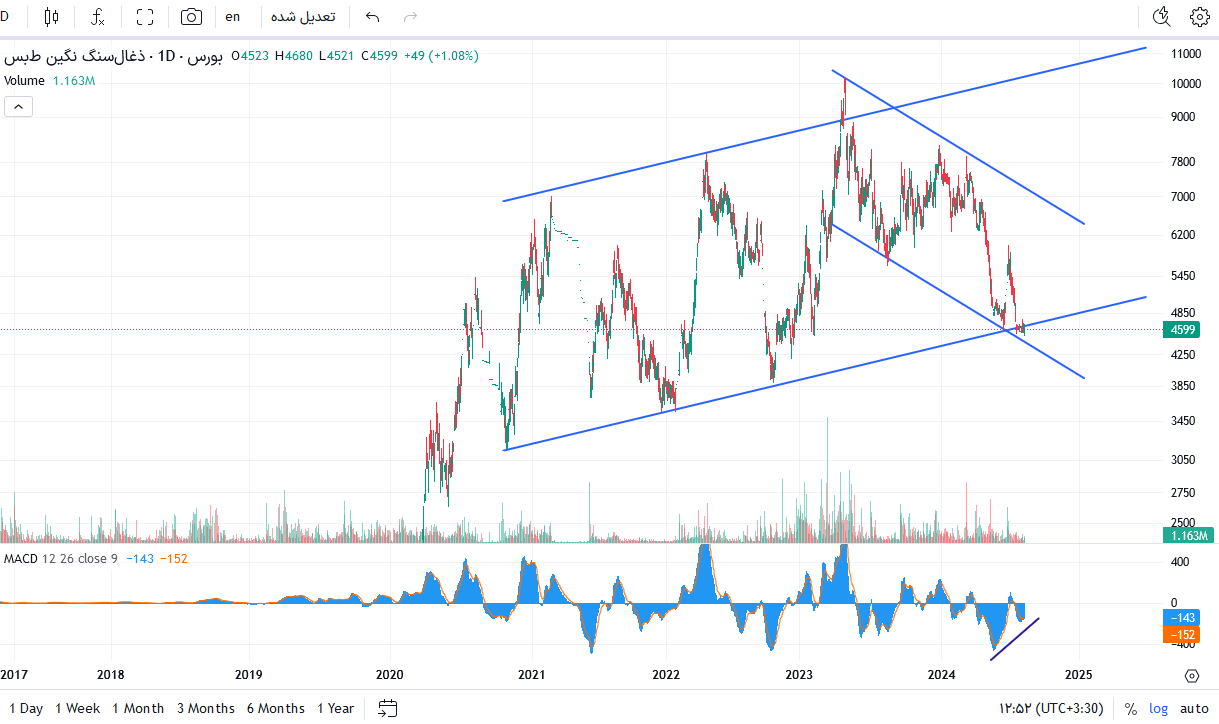Undo the last chart action
The width and height of the screenshot is (1219, 724).
(x=373, y=17)
